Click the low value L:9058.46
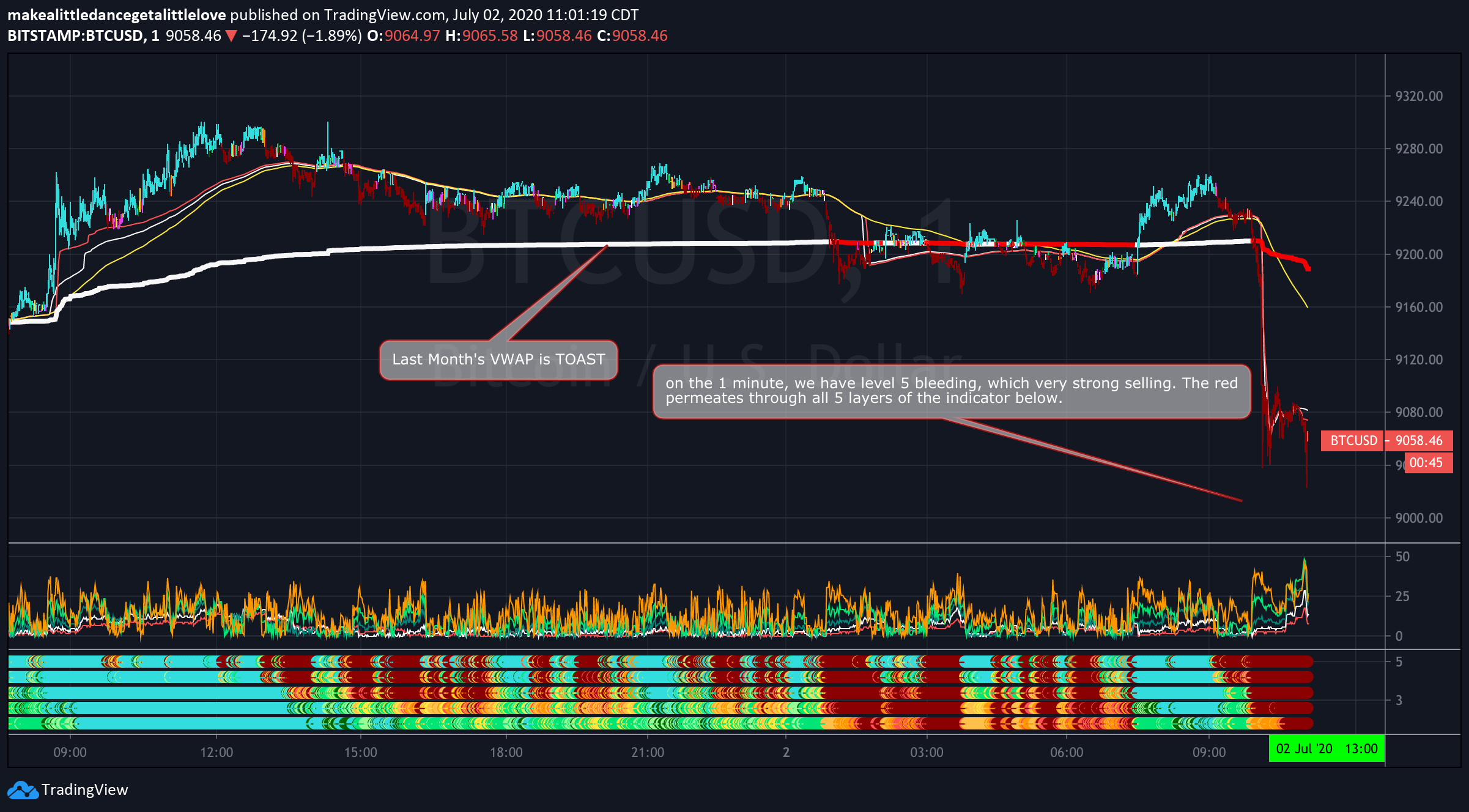 [x=557, y=36]
